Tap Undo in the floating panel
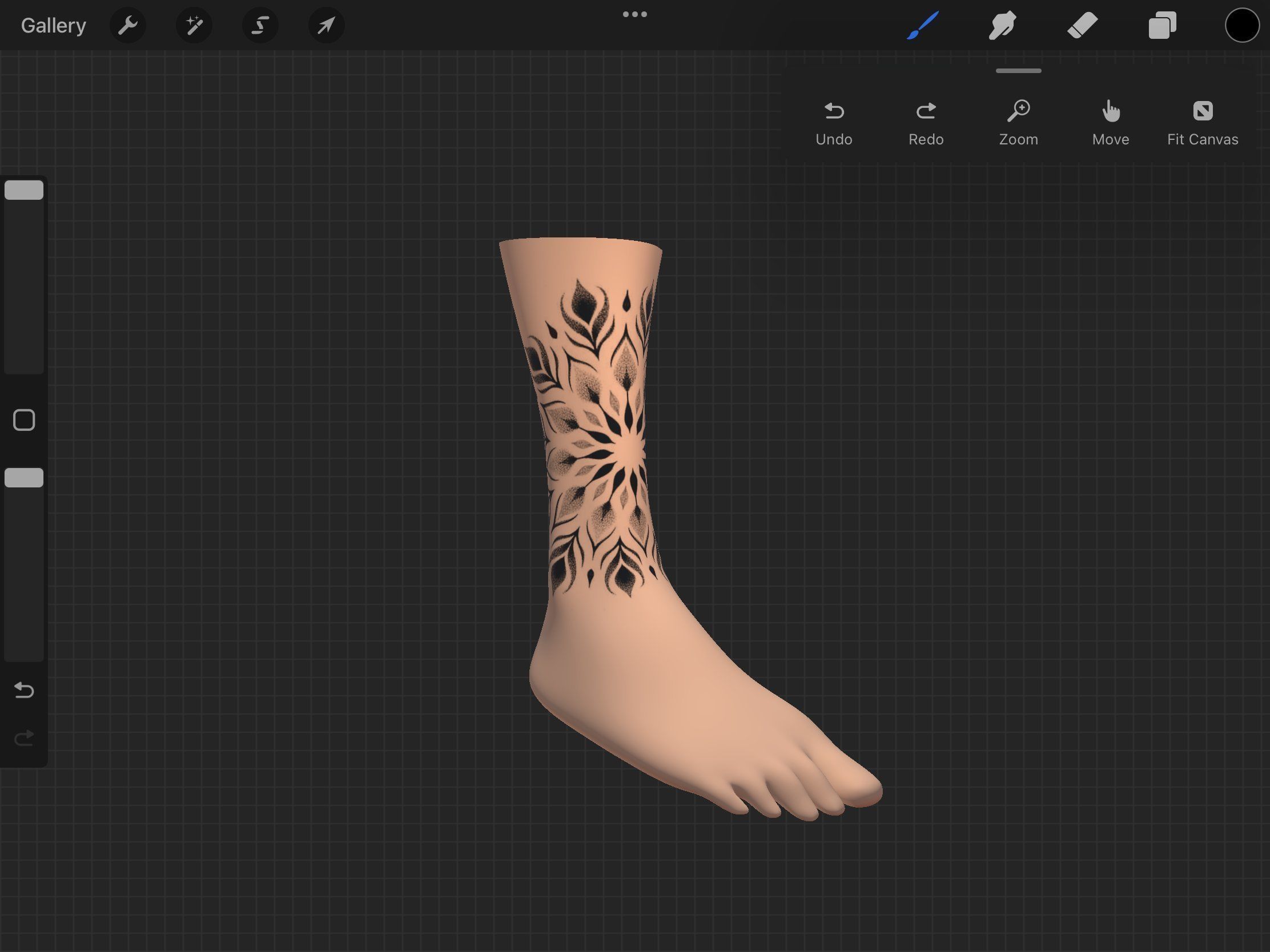The height and width of the screenshot is (952, 1270). click(834, 123)
